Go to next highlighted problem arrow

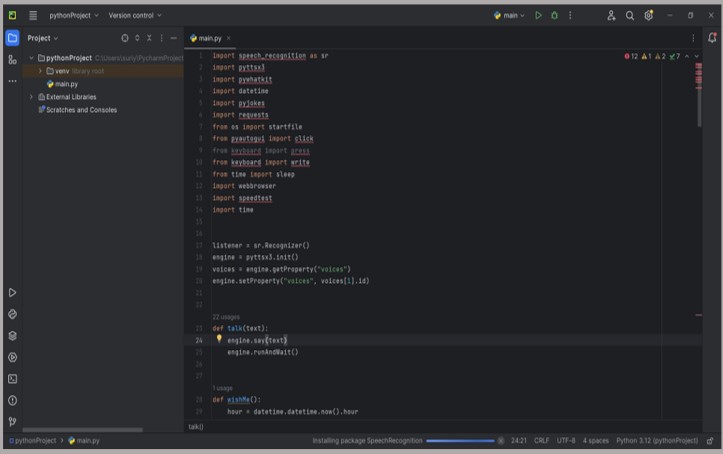697,56
